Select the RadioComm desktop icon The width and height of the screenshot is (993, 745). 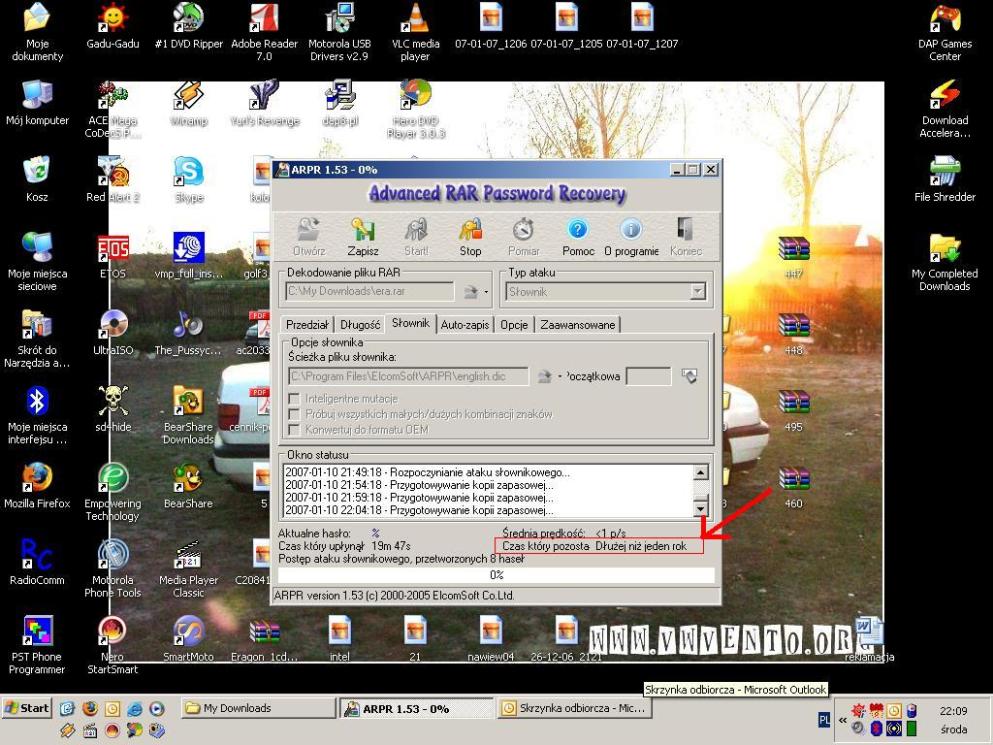pyautogui.click(x=37, y=554)
